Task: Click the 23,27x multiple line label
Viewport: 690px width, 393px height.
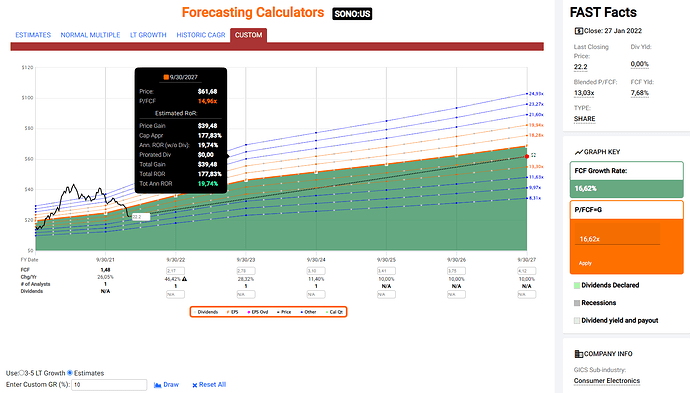Action: [x=536, y=104]
